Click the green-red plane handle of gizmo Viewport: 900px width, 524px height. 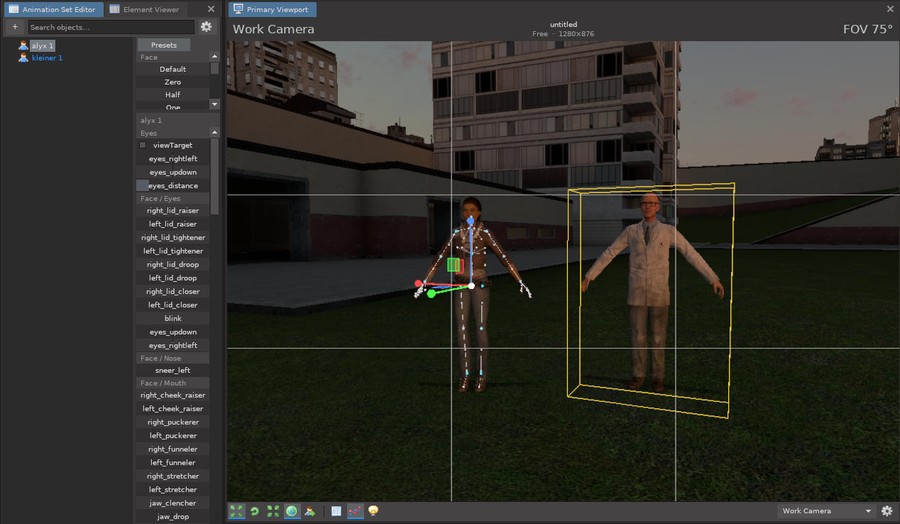coord(455,265)
